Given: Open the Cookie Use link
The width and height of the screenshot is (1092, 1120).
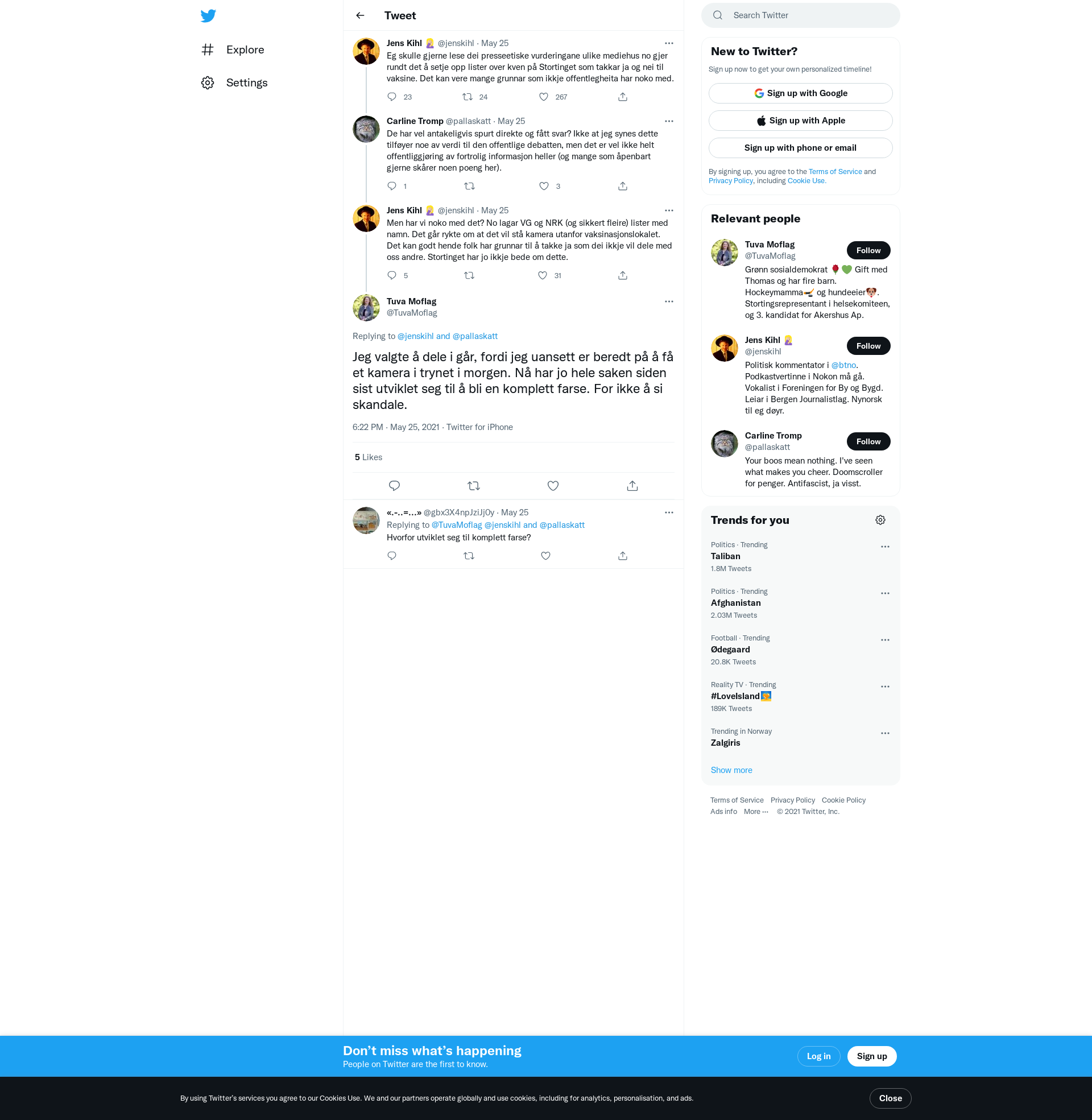Looking at the screenshot, I should (806, 181).
